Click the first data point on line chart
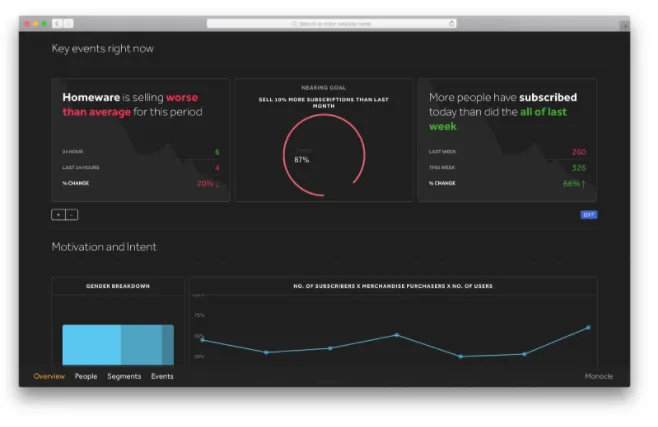This screenshot has width=658, height=427. (203, 340)
